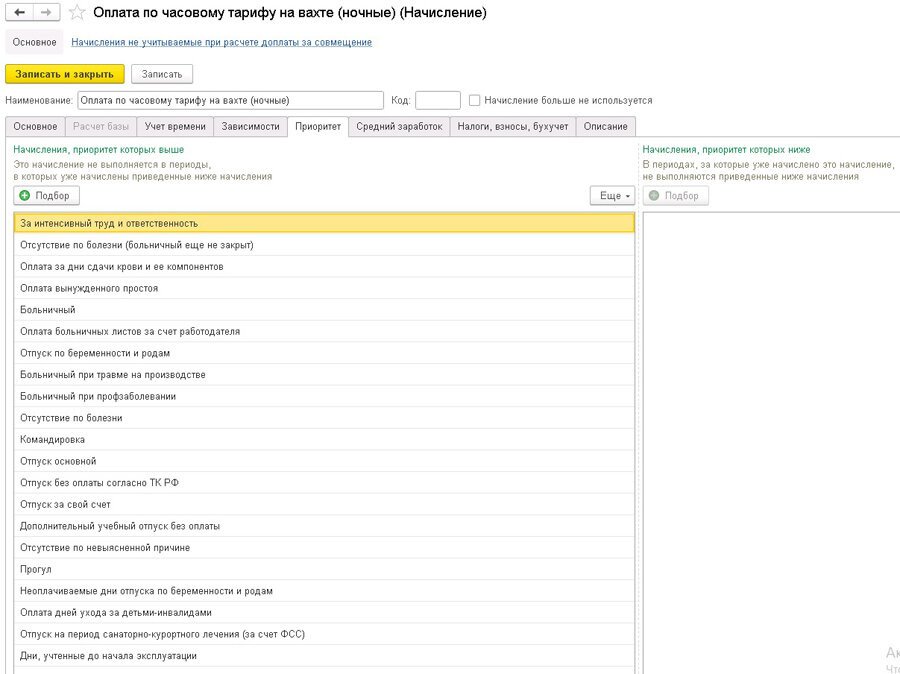Select row 'За интенсивный труд и ответственность'

(x=324, y=223)
